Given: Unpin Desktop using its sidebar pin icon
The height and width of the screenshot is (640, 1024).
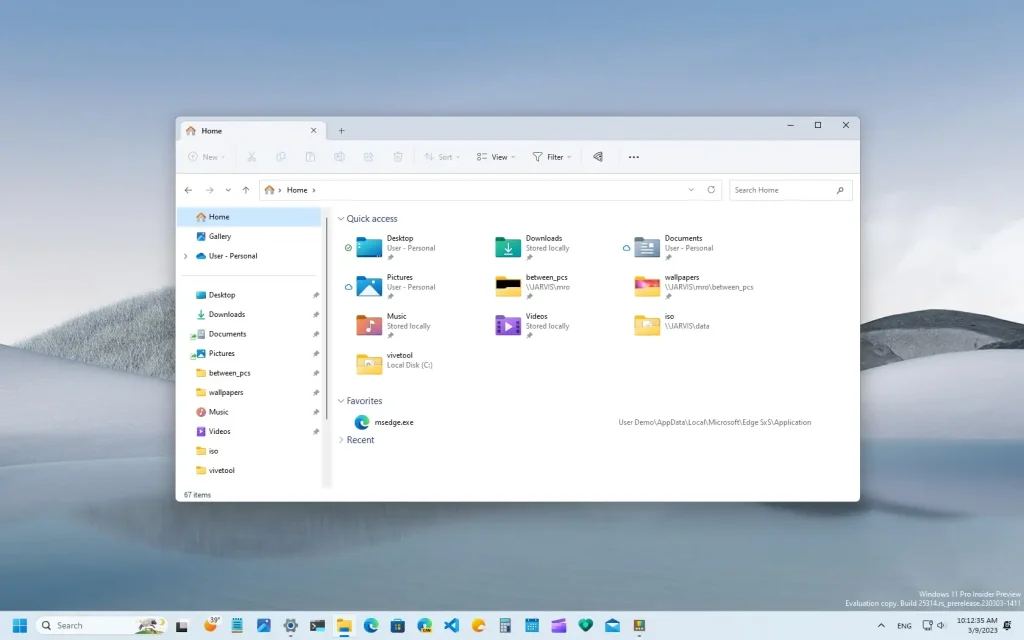Looking at the screenshot, I should coord(315,295).
